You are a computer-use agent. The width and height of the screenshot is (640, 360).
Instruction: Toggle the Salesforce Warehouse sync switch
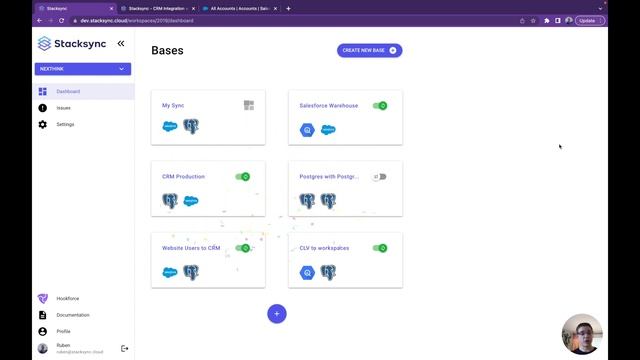click(380, 106)
